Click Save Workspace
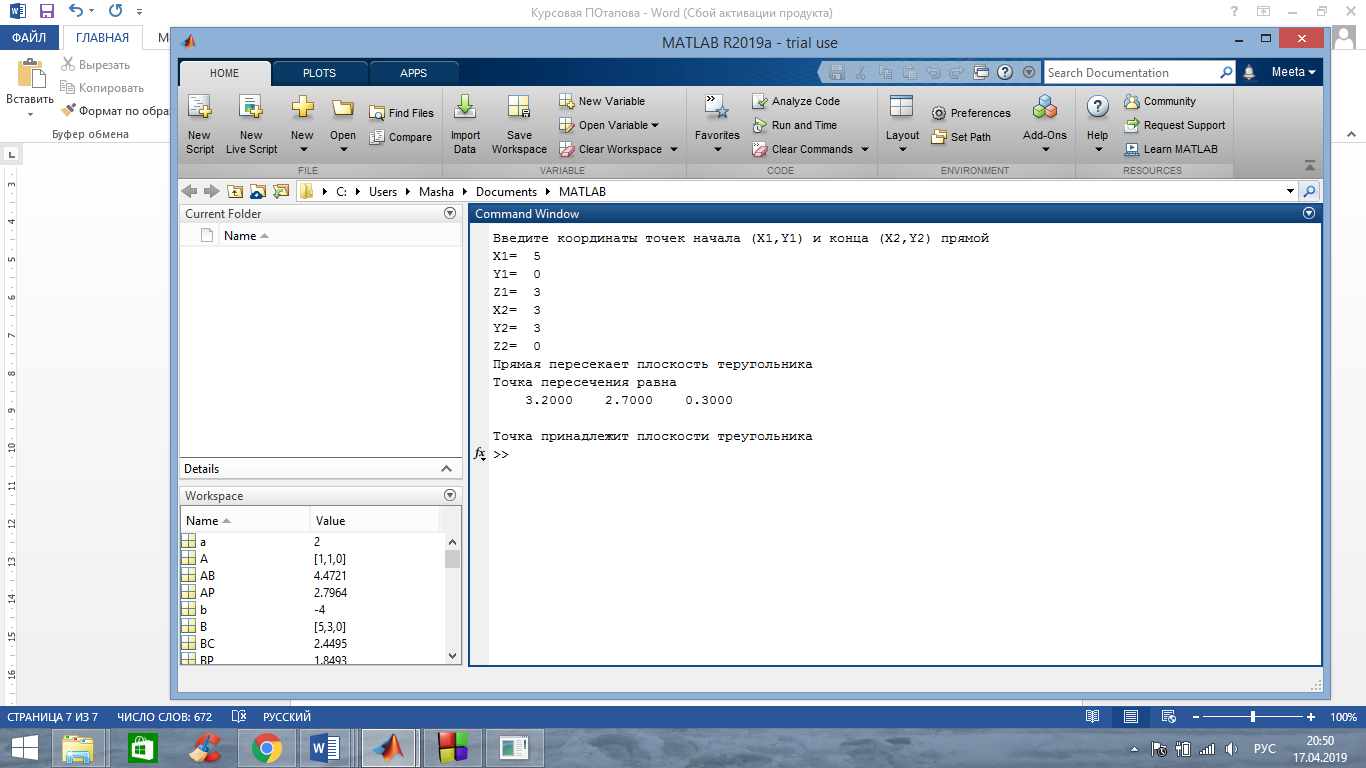This screenshot has width=1366, height=768. coord(519,124)
